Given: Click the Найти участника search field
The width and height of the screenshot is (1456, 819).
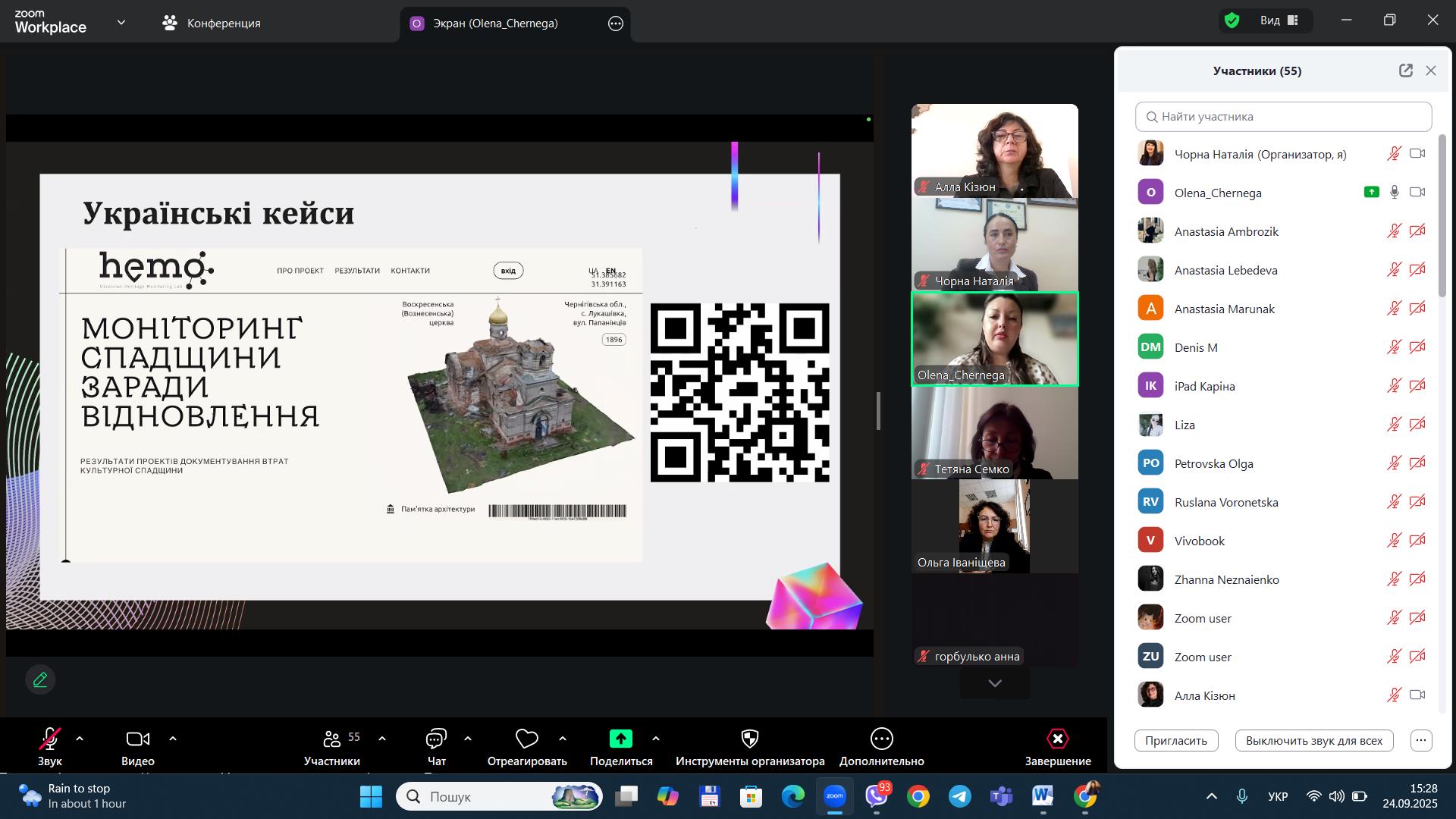Looking at the screenshot, I should (x=1283, y=117).
